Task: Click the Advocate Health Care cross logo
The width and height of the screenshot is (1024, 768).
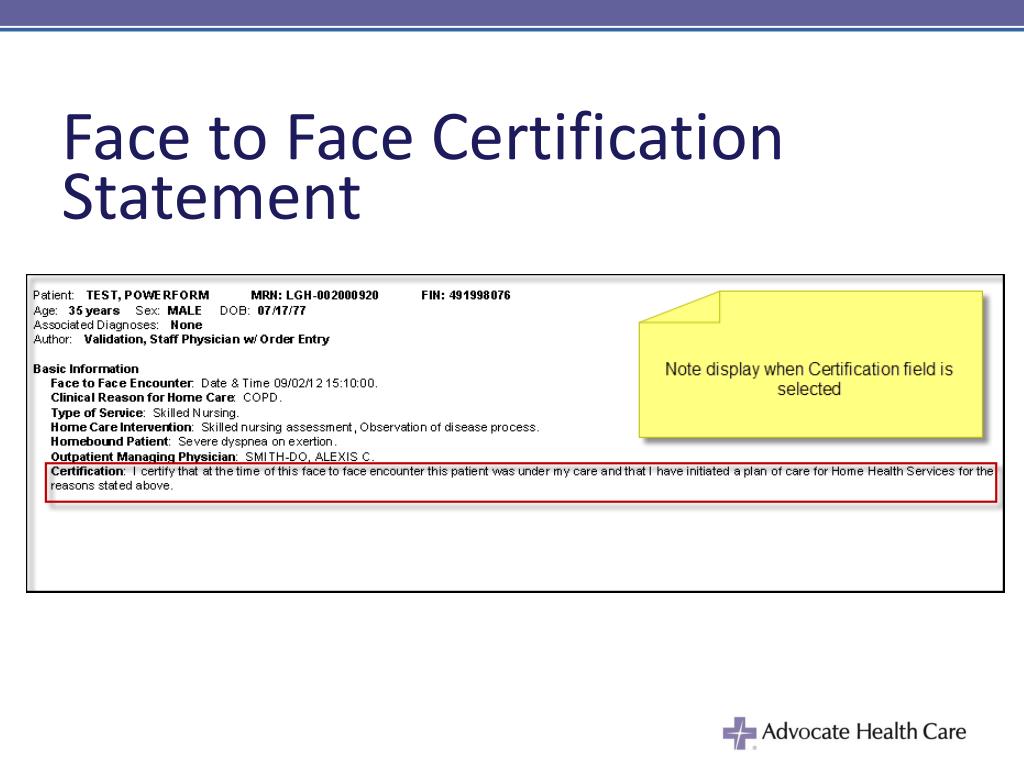Action: [739, 733]
